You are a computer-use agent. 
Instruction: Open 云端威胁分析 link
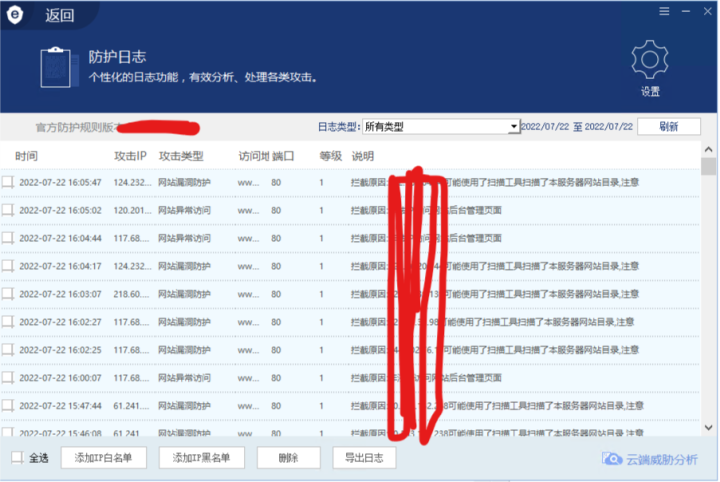click(662, 459)
